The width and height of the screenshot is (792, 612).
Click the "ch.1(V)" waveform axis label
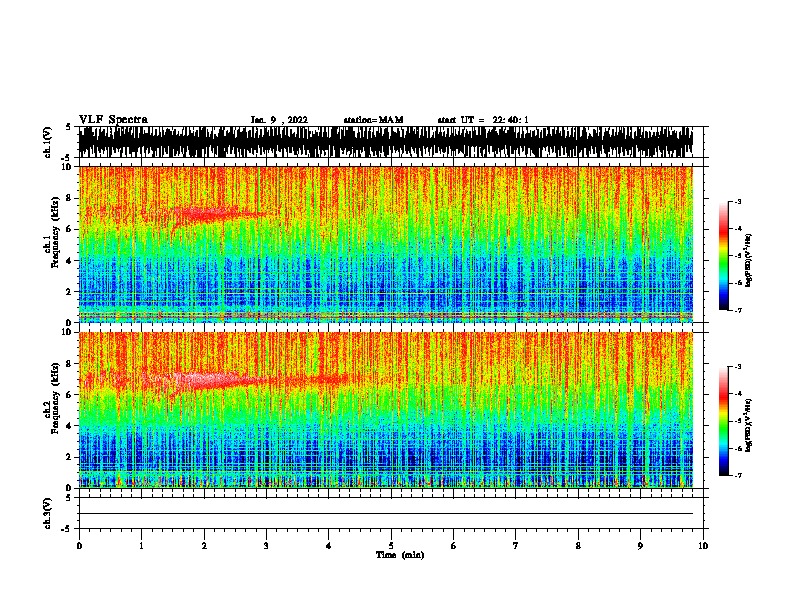coord(48,142)
